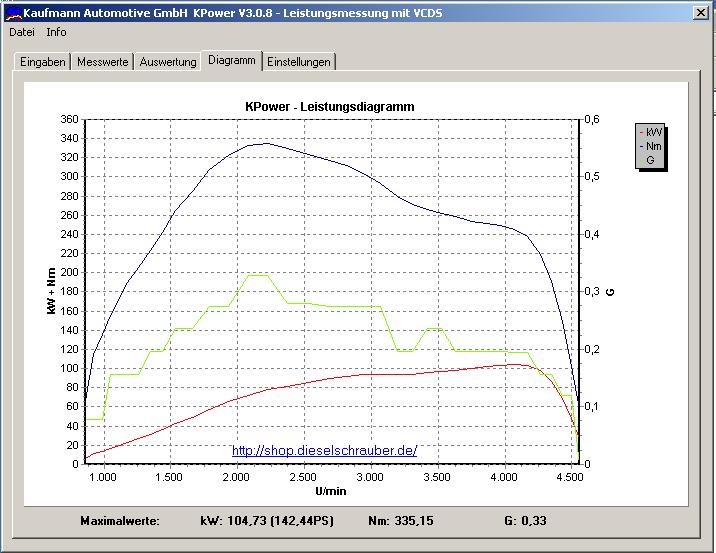Screen dimensions: 716x553
Task: Click the kW legend entry
Action: coord(653,132)
